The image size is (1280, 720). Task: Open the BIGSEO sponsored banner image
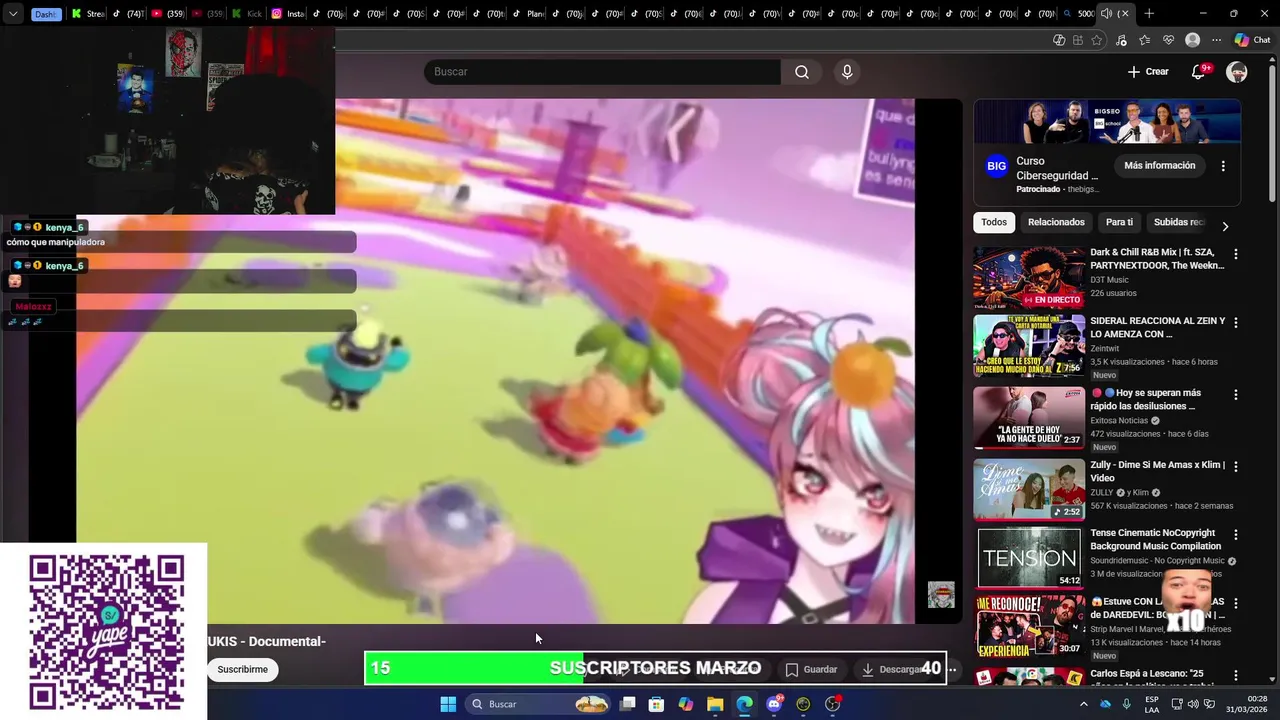1107,122
